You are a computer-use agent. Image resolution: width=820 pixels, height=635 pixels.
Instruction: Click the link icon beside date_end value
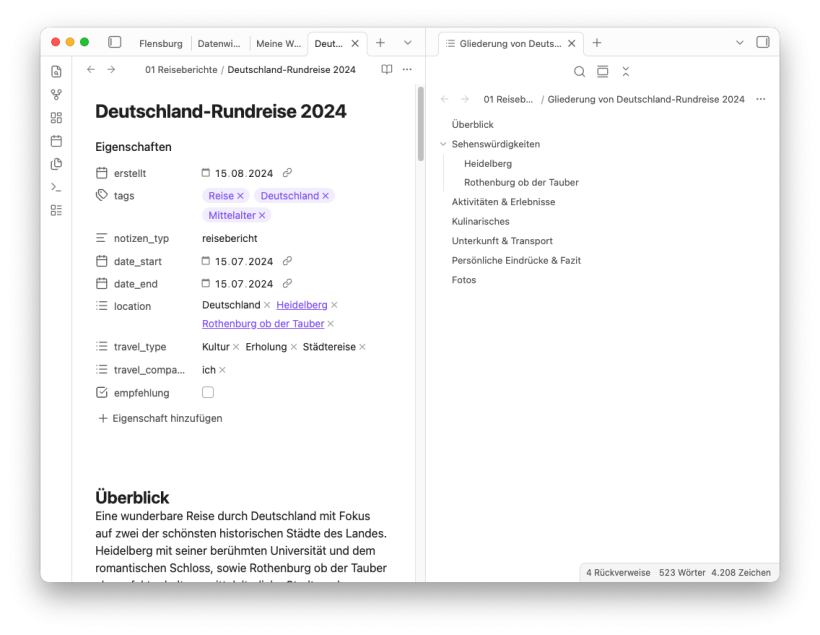pyautogui.click(x=287, y=284)
